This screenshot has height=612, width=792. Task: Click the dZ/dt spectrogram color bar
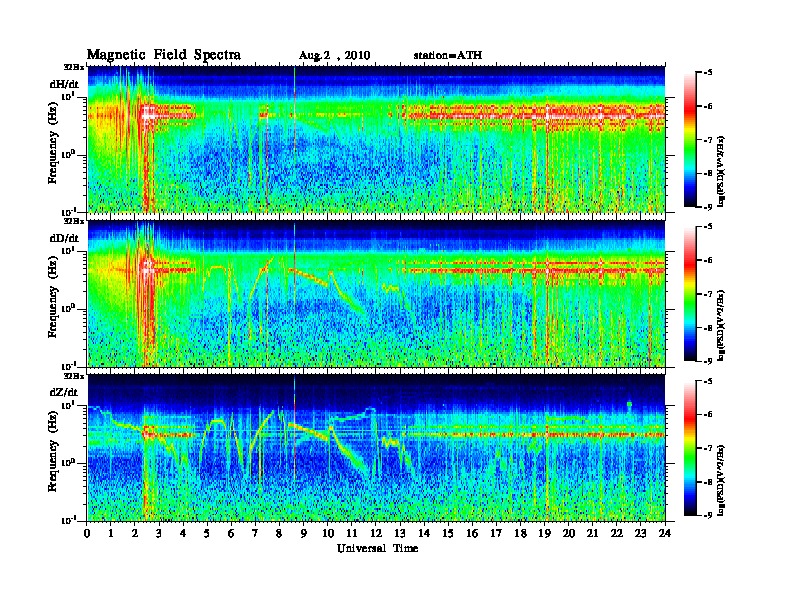[690, 448]
